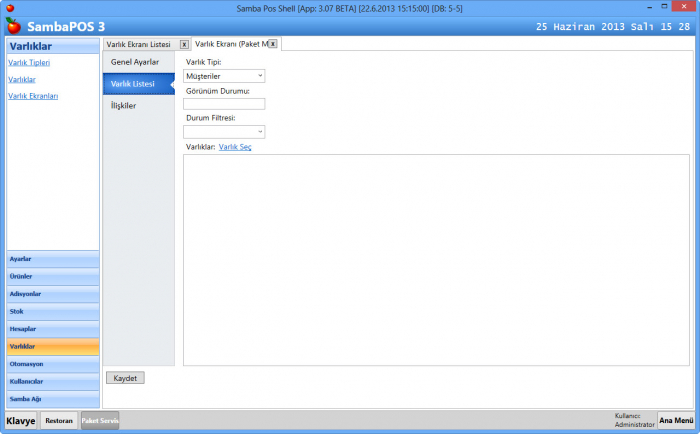The width and height of the screenshot is (700, 434).
Task: Close the Varlık Ekranı (Paket) tab
Action: click(273, 44)
